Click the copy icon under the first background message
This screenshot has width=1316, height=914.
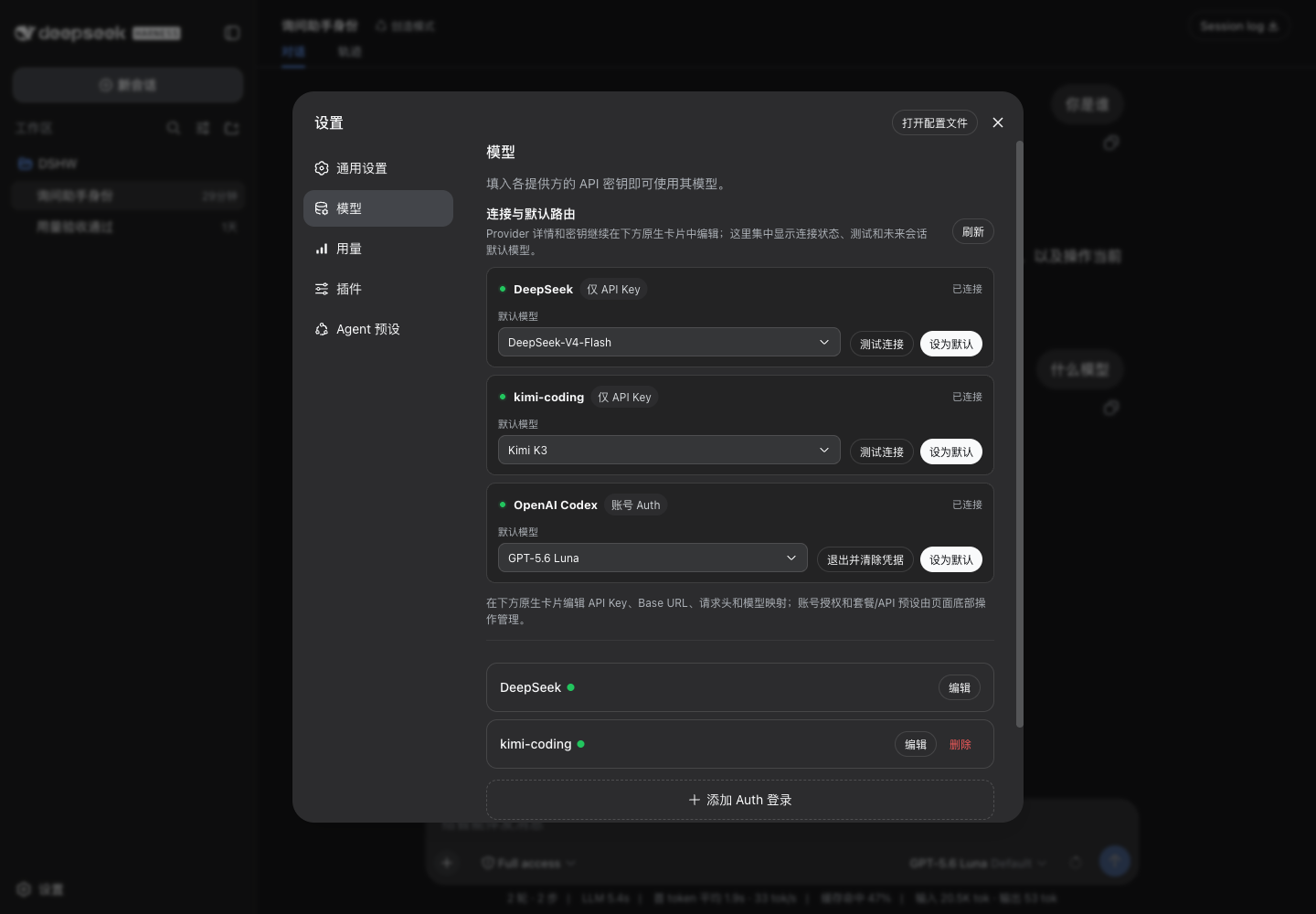pyautogui.click(x=1111, y=143)
